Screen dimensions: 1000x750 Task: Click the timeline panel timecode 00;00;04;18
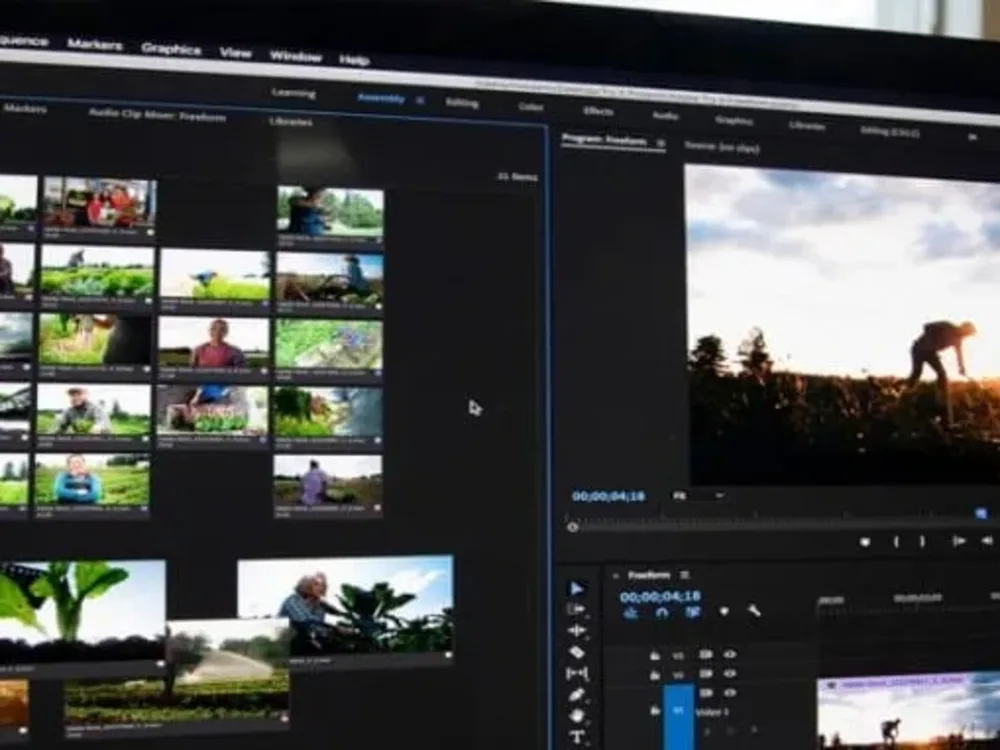click(x=660, y=596)
